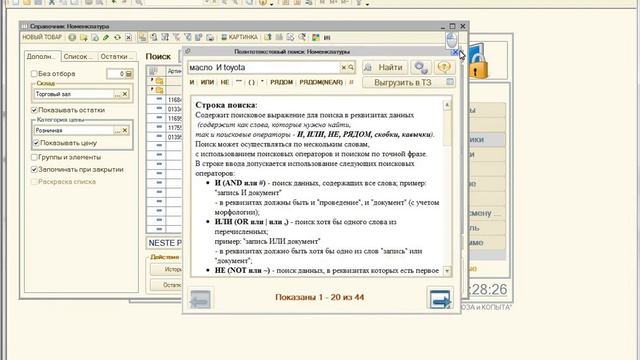640x360 pixels.
Task: Click the help text scrollbar down arrow
Action: pyautogui.click(x=447, y=271)
